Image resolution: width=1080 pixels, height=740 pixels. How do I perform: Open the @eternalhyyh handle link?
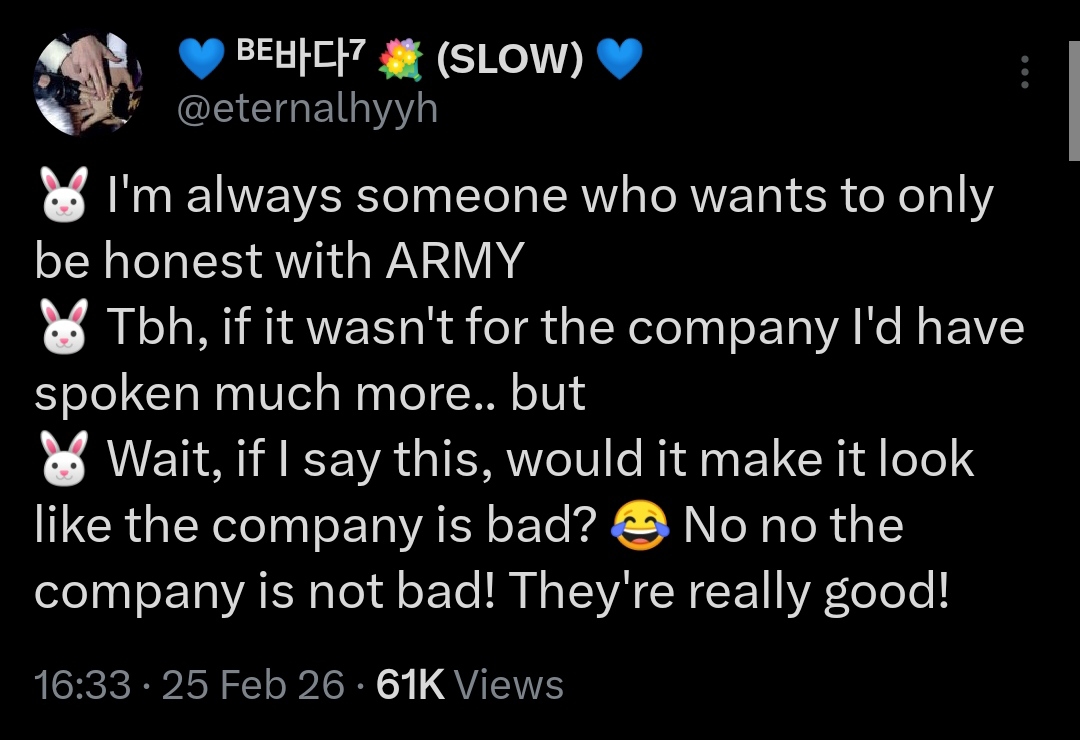click(307, 108)
